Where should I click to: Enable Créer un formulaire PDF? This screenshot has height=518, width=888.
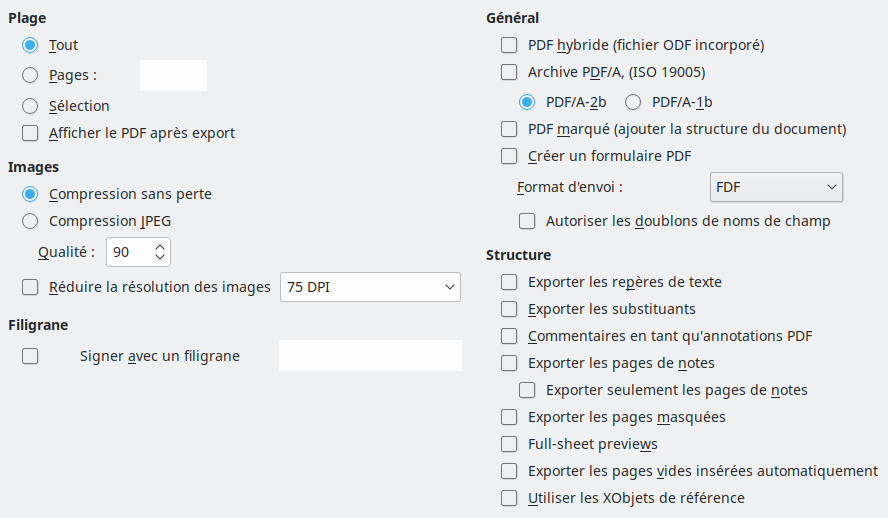click(x=509, y=156)
